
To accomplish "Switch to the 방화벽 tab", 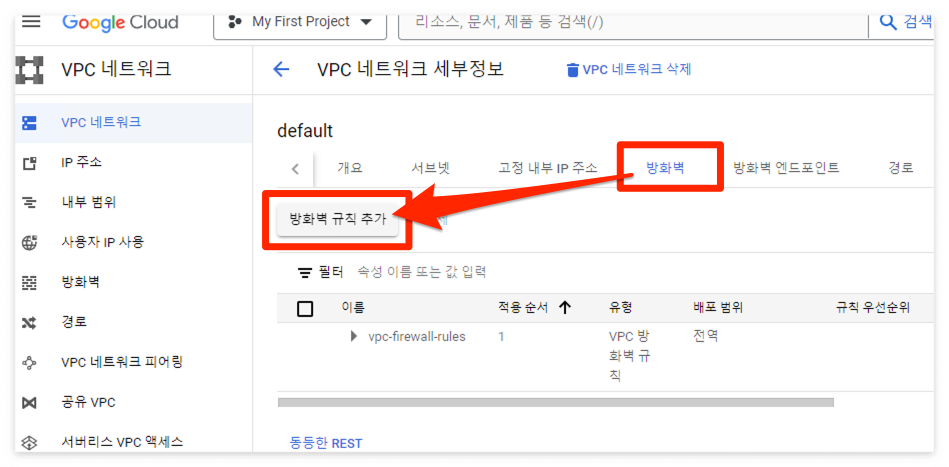I will pos(665,168).
